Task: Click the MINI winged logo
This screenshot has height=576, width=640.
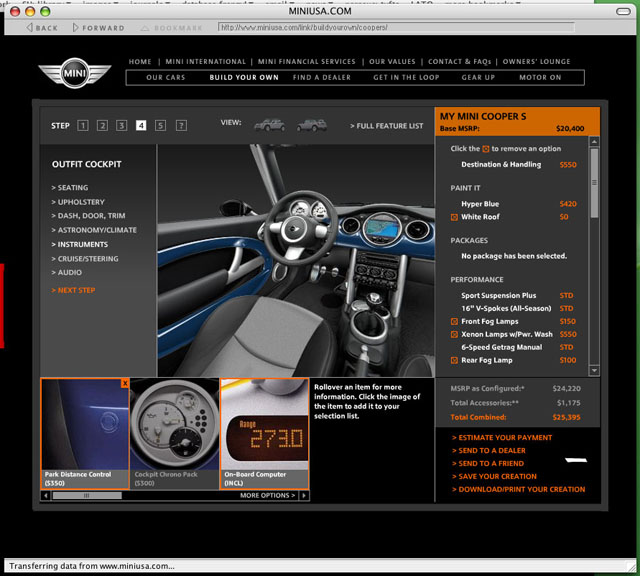Action: [x=75, y=73]
